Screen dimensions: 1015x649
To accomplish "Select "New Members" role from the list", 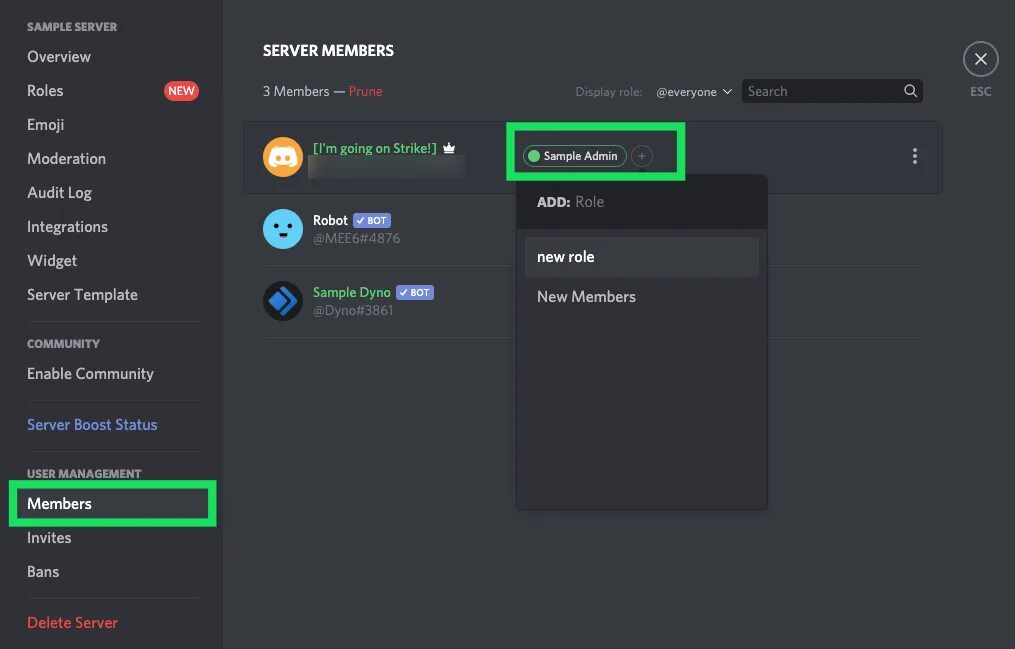I will coord(641,297).
